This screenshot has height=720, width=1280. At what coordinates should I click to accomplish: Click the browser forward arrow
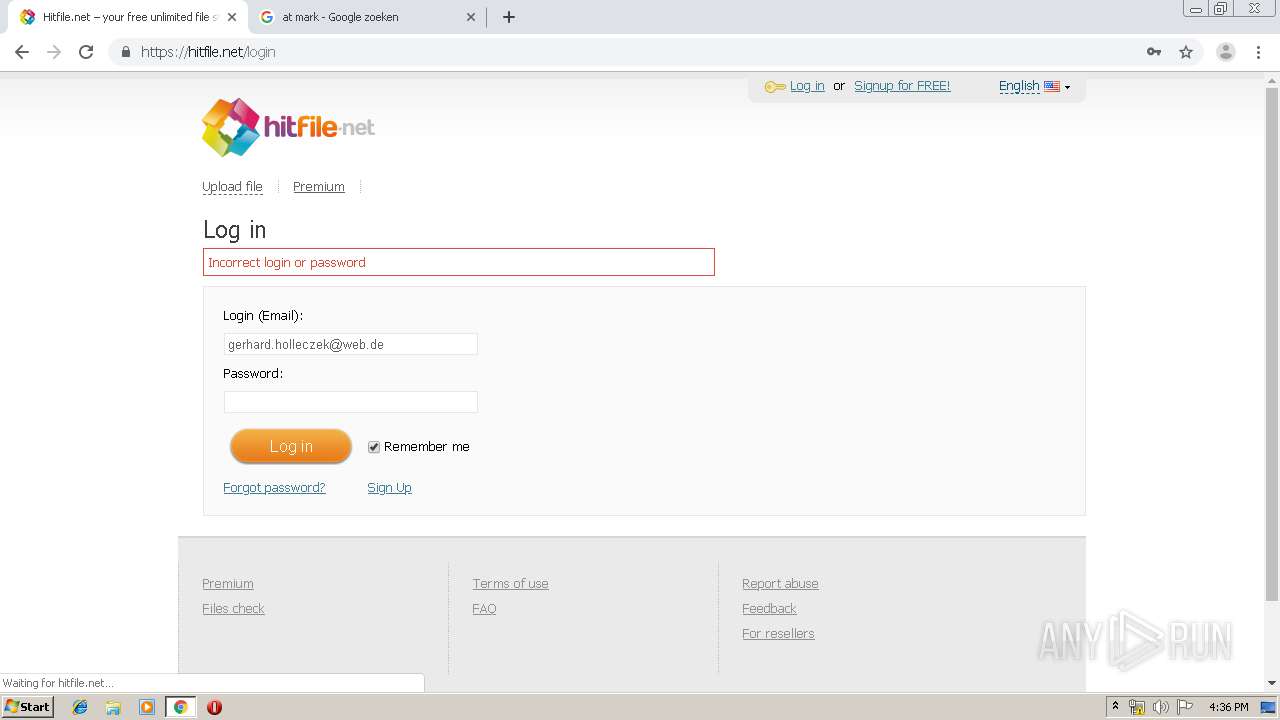[x=54, y=52]
